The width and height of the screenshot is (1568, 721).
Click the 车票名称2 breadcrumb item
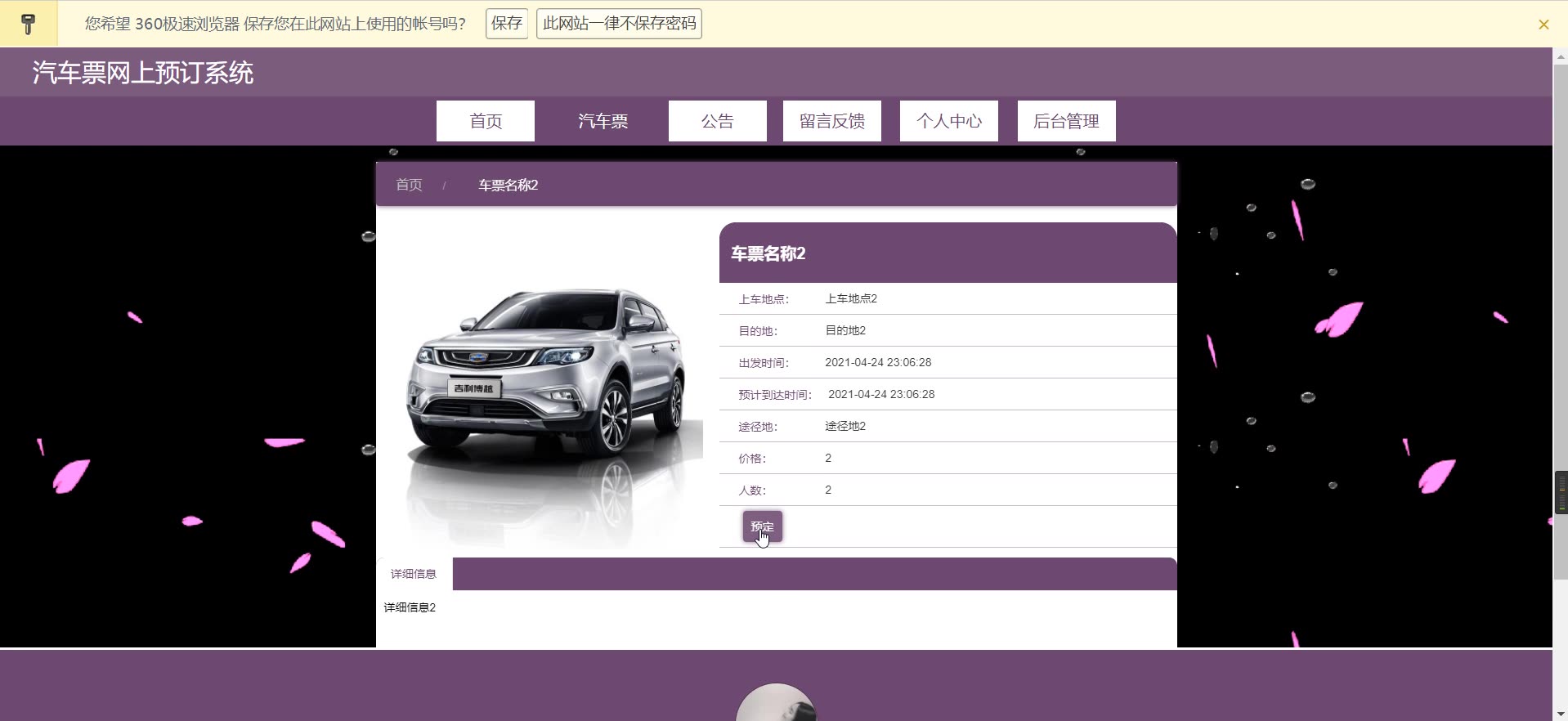click(x=508, y=185)
